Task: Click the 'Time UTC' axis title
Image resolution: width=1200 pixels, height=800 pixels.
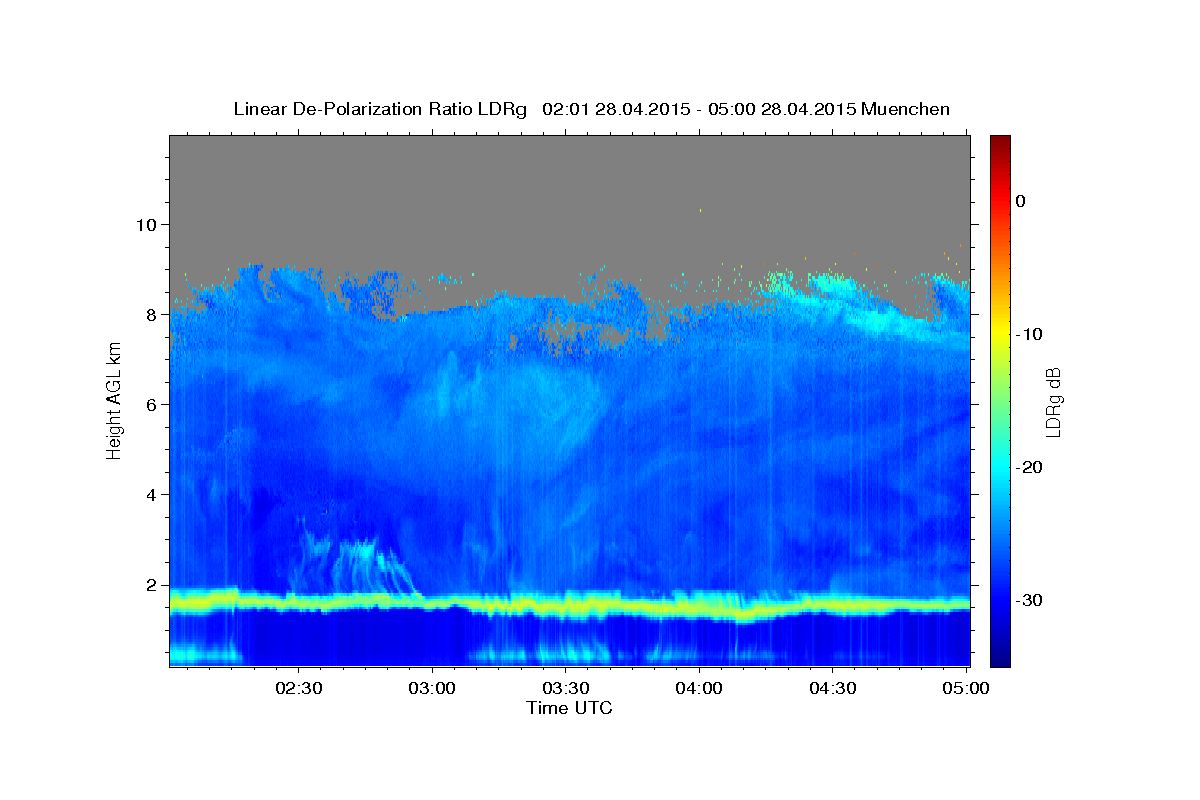Action: tap(569, 708)
